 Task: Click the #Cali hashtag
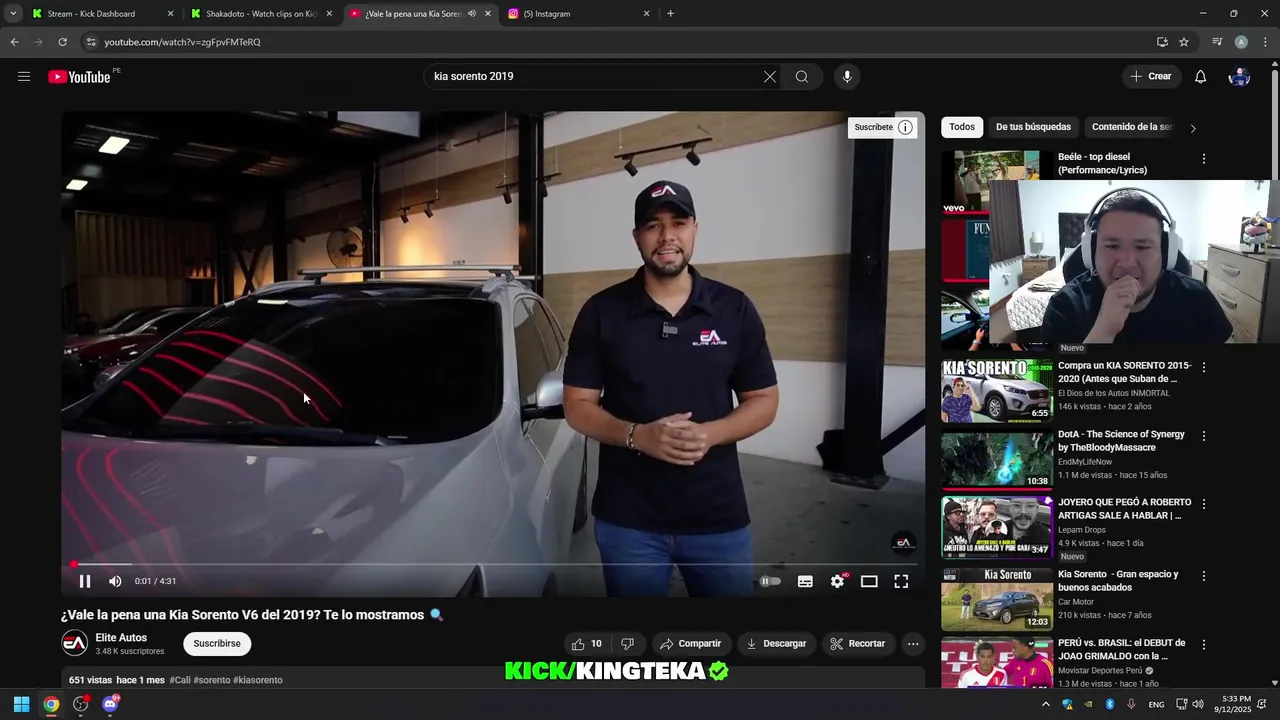[180, 680]
